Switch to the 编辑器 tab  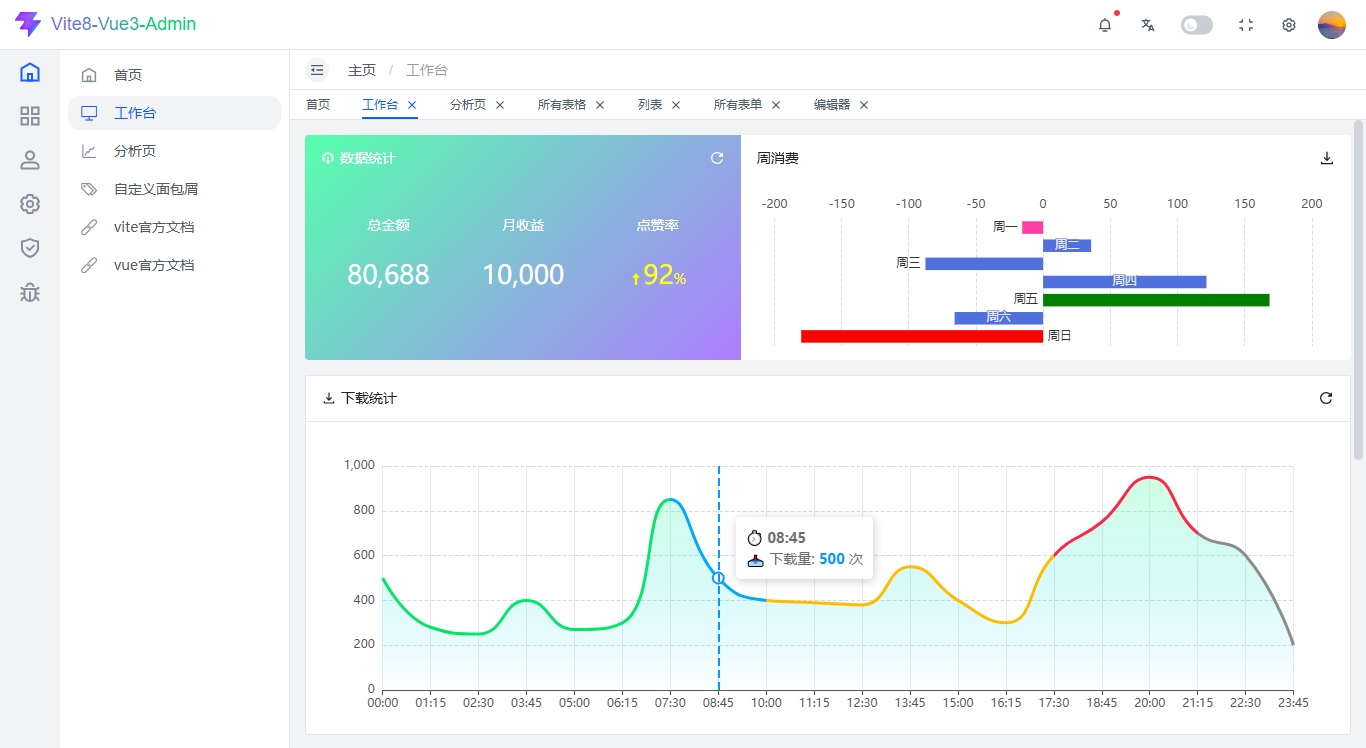(832, 104)
